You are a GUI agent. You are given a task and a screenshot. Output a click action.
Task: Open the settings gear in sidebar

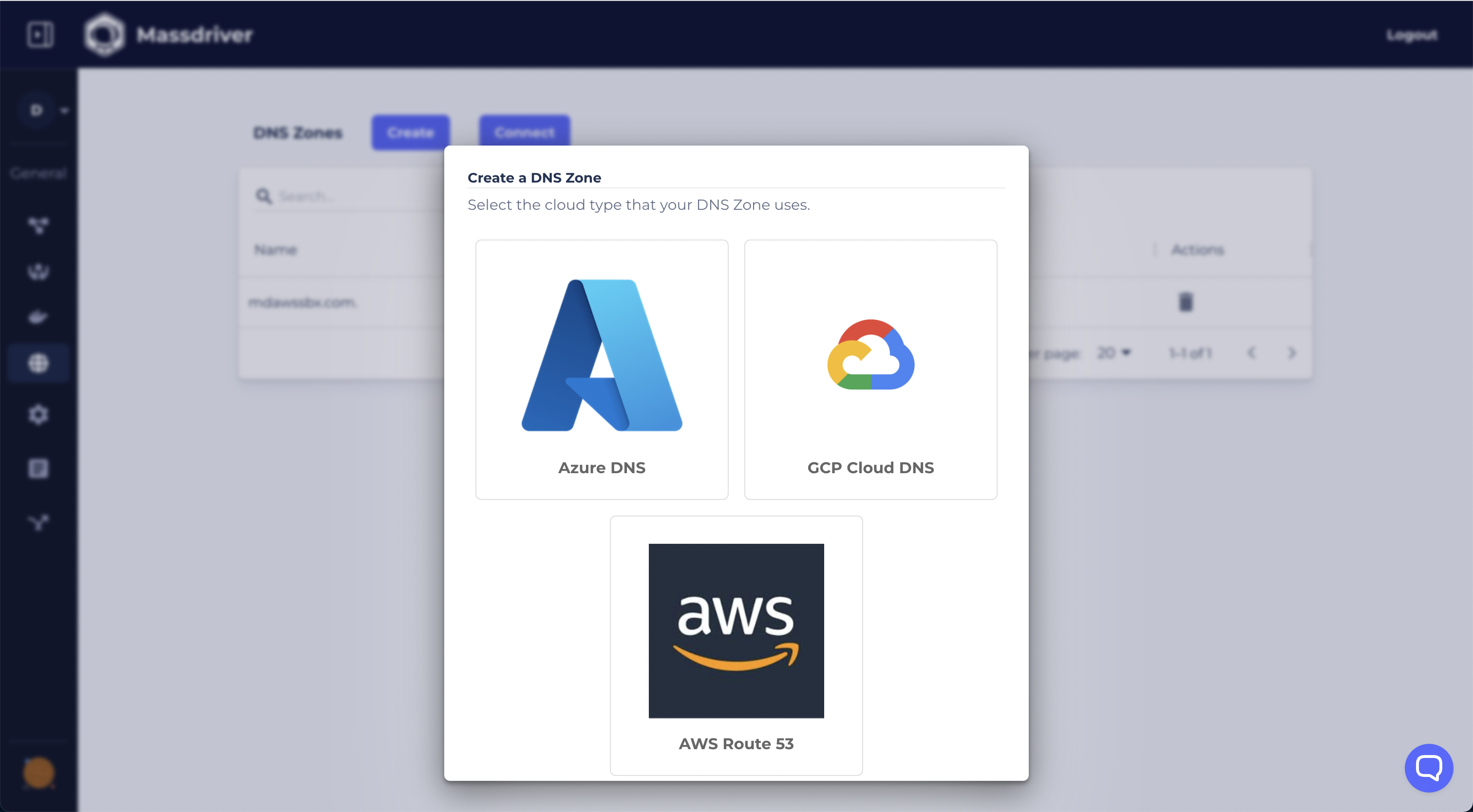coord(38,414)
